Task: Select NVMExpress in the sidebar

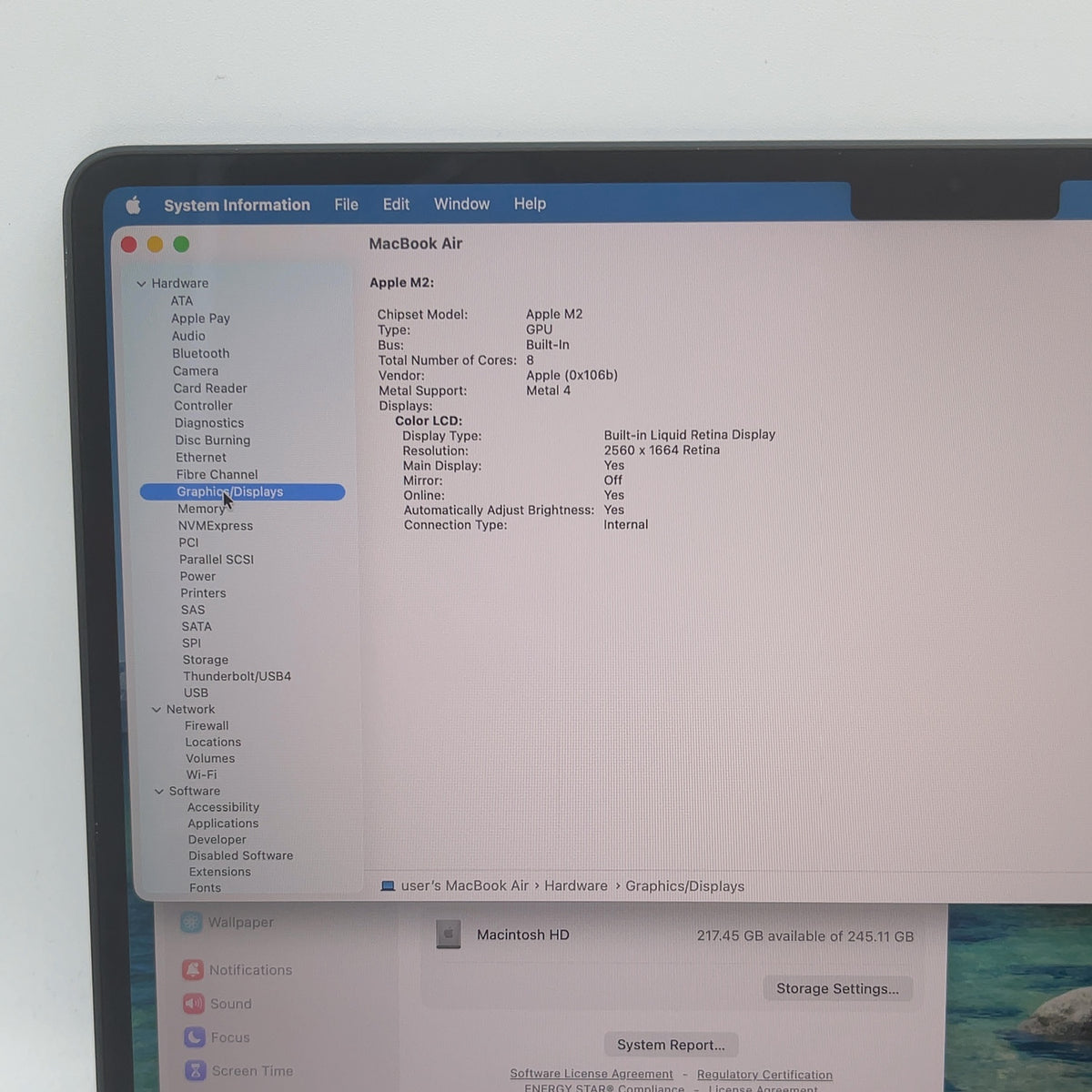Action: tap(216, 526)
